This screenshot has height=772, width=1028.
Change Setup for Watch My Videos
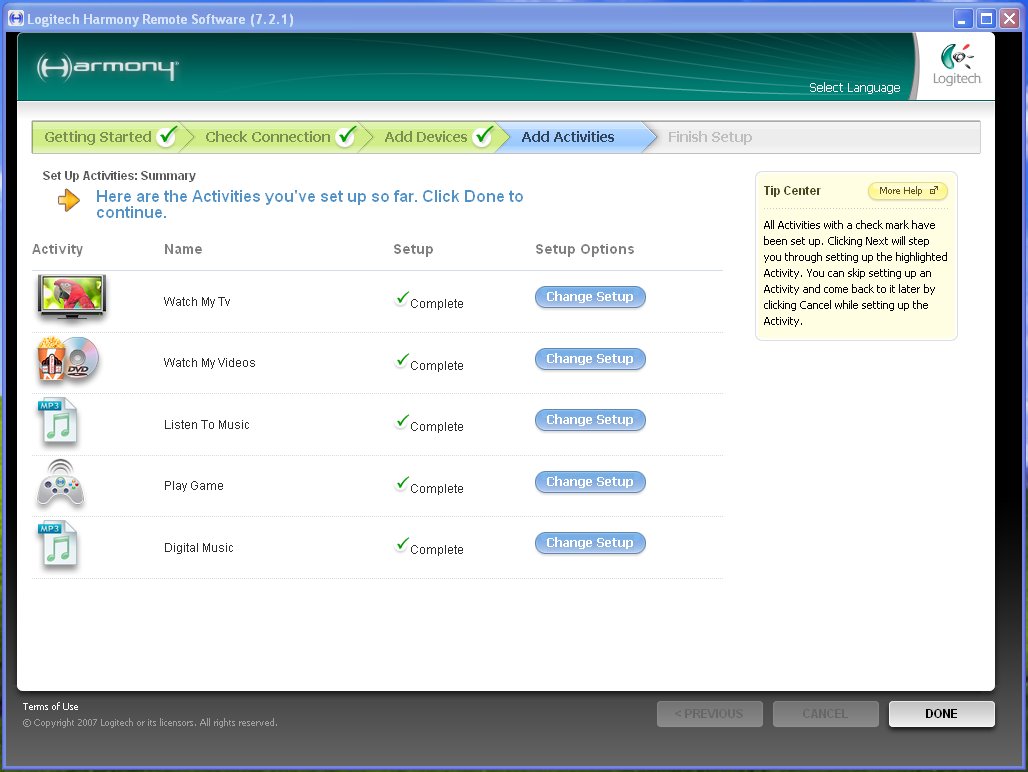(590, 358)
